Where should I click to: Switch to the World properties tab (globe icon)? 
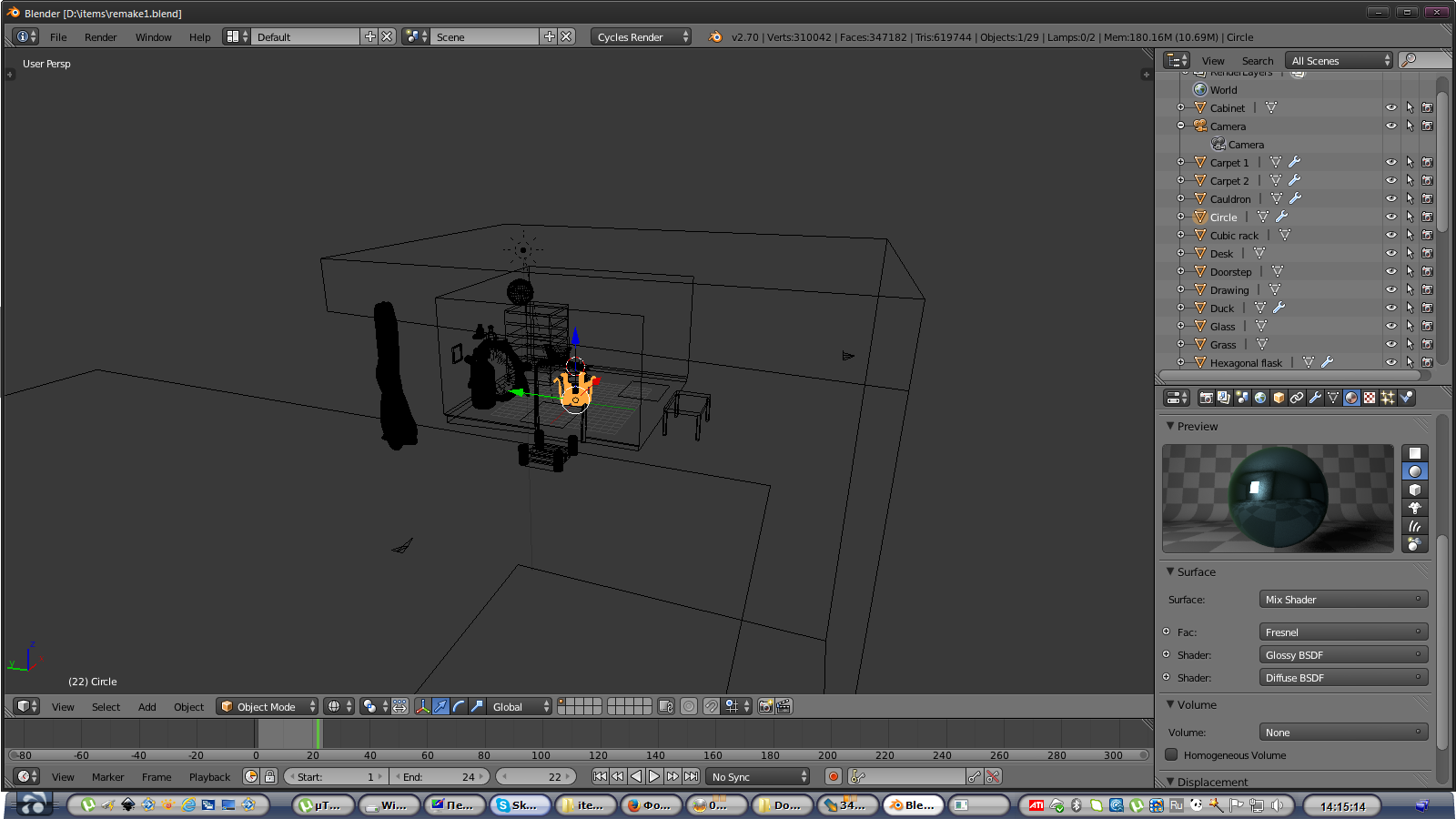(x=1260, y=398)
